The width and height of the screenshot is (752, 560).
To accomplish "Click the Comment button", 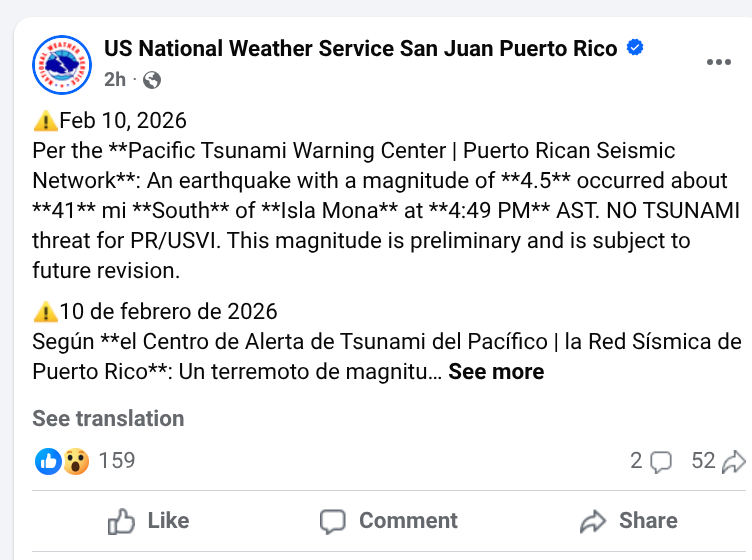I will pos(389,520).
